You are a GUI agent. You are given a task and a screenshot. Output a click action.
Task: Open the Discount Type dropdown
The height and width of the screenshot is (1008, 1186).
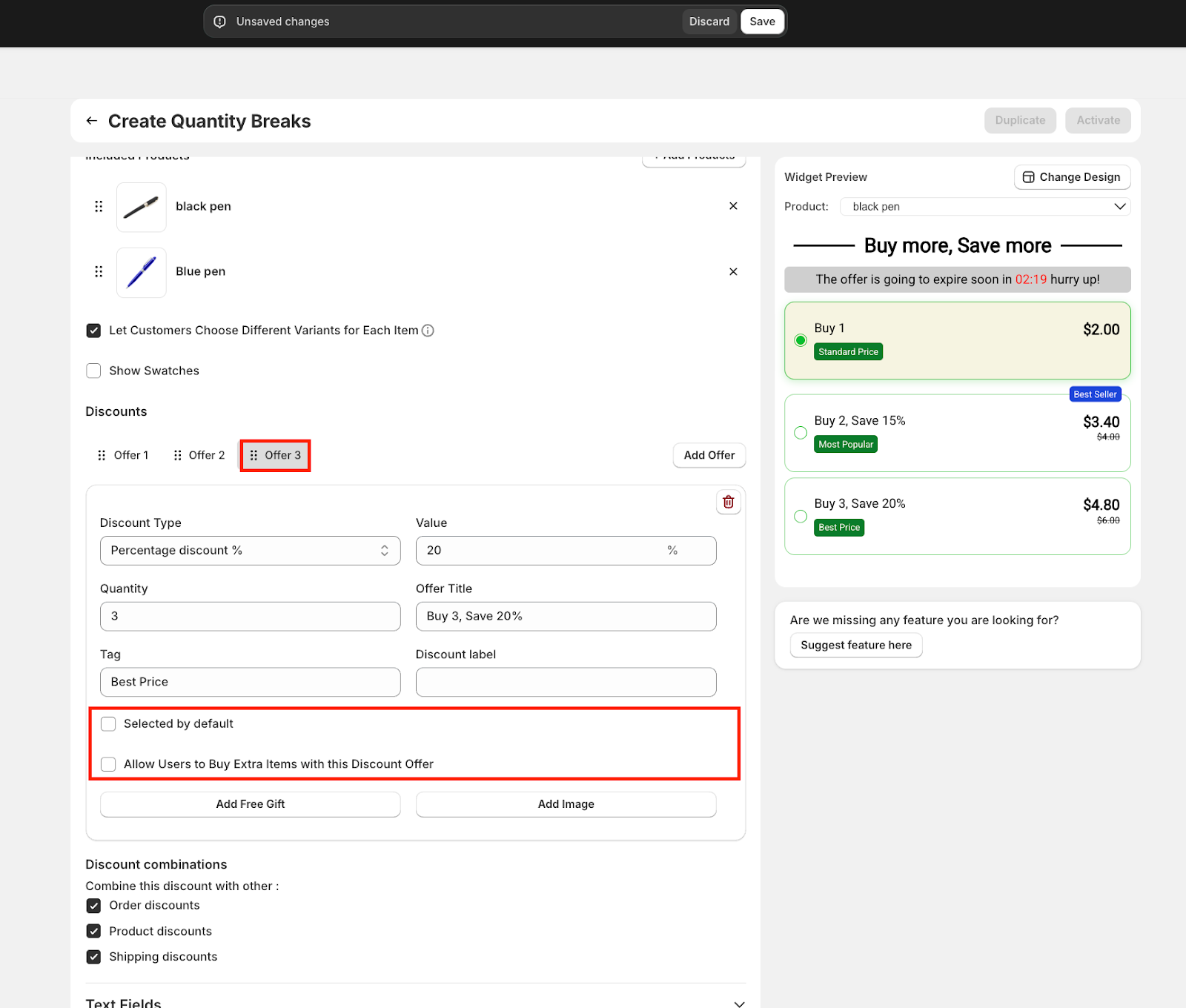click(x=250, y=551)
